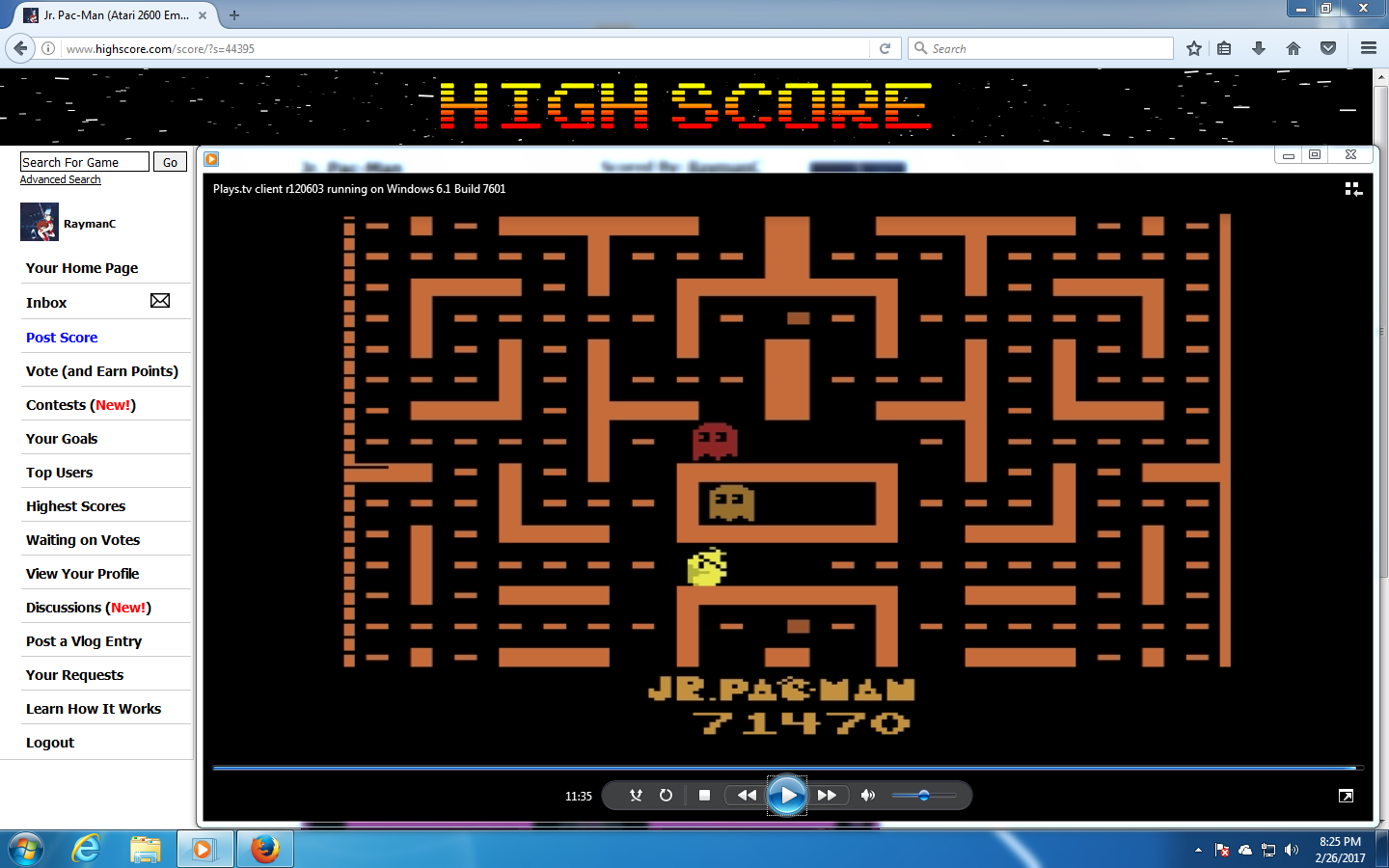Open Action Center flag icon

click(x=1222, y=850)
